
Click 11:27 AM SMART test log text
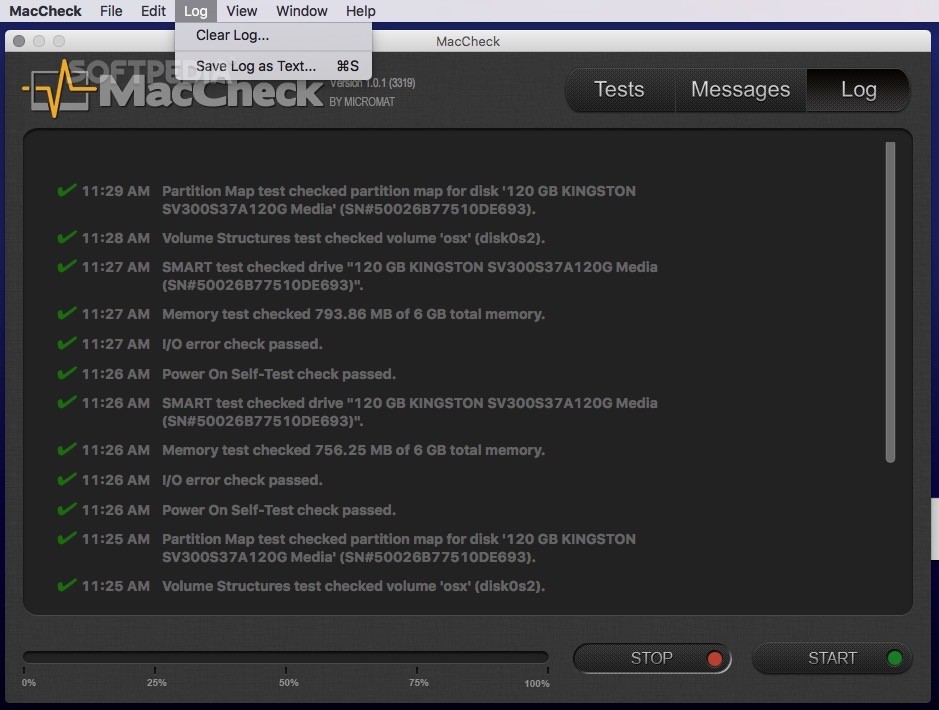click(410, 275)
